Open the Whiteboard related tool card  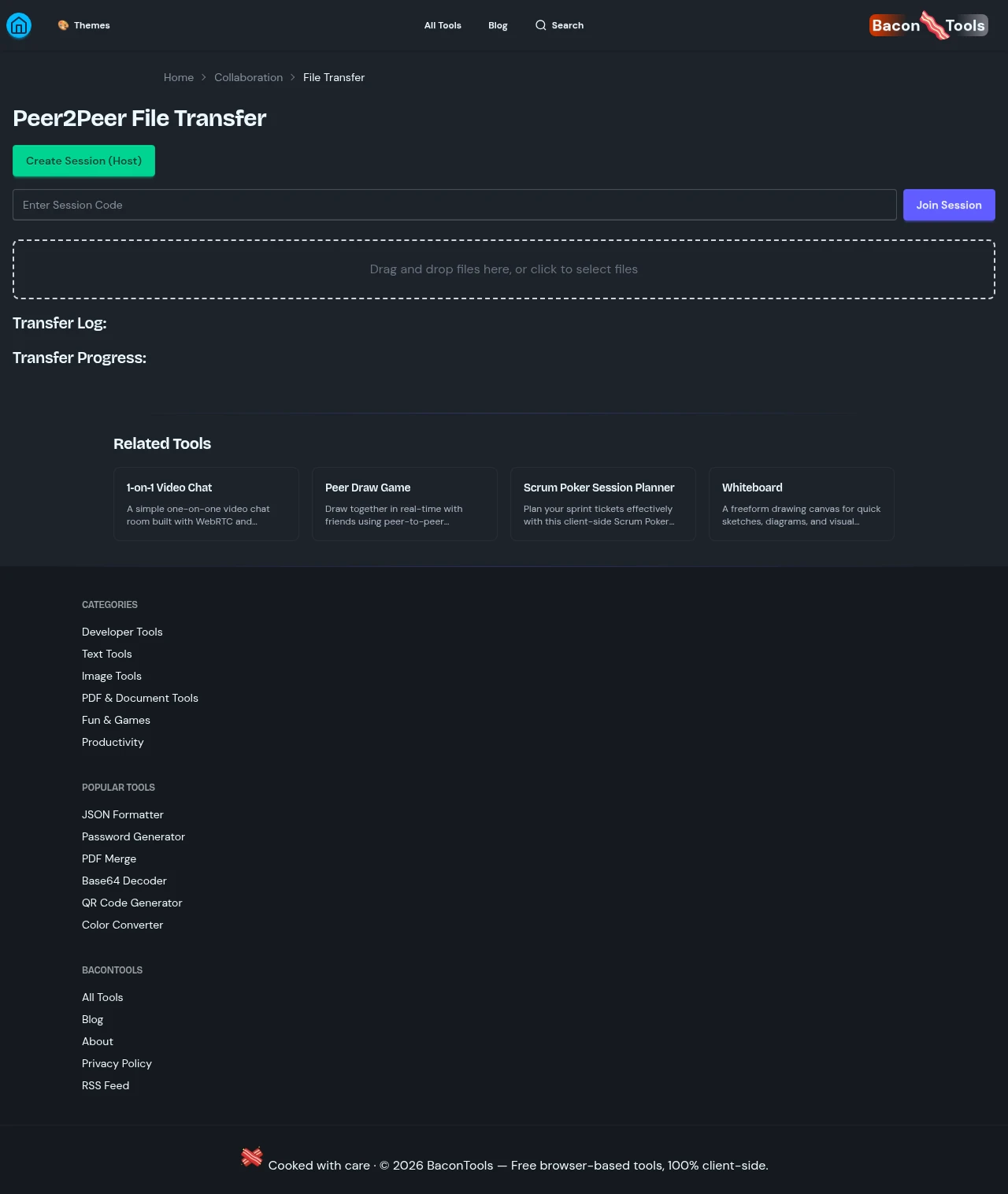(802, 504)
